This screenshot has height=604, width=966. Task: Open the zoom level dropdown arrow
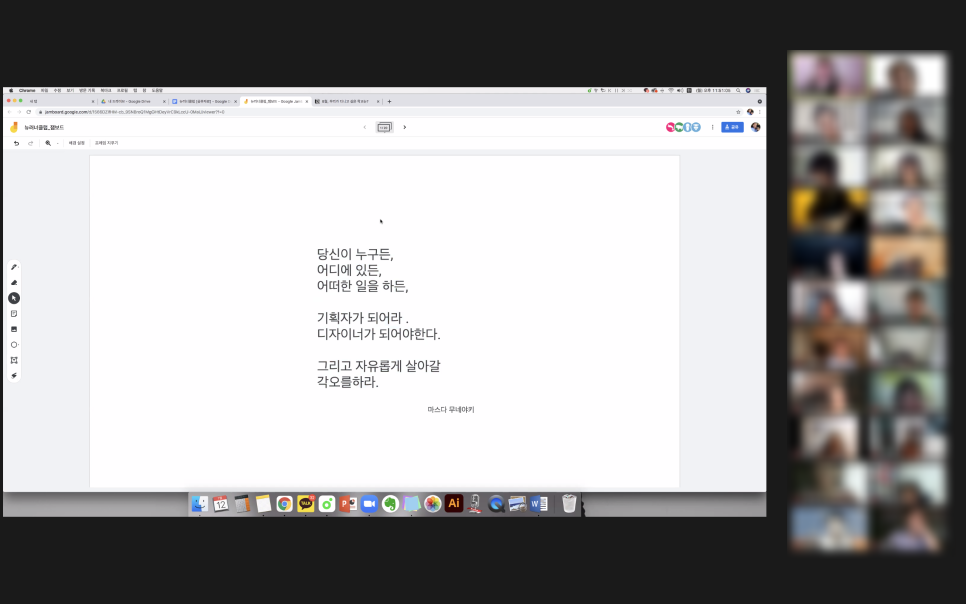click(x=57, y=143)
